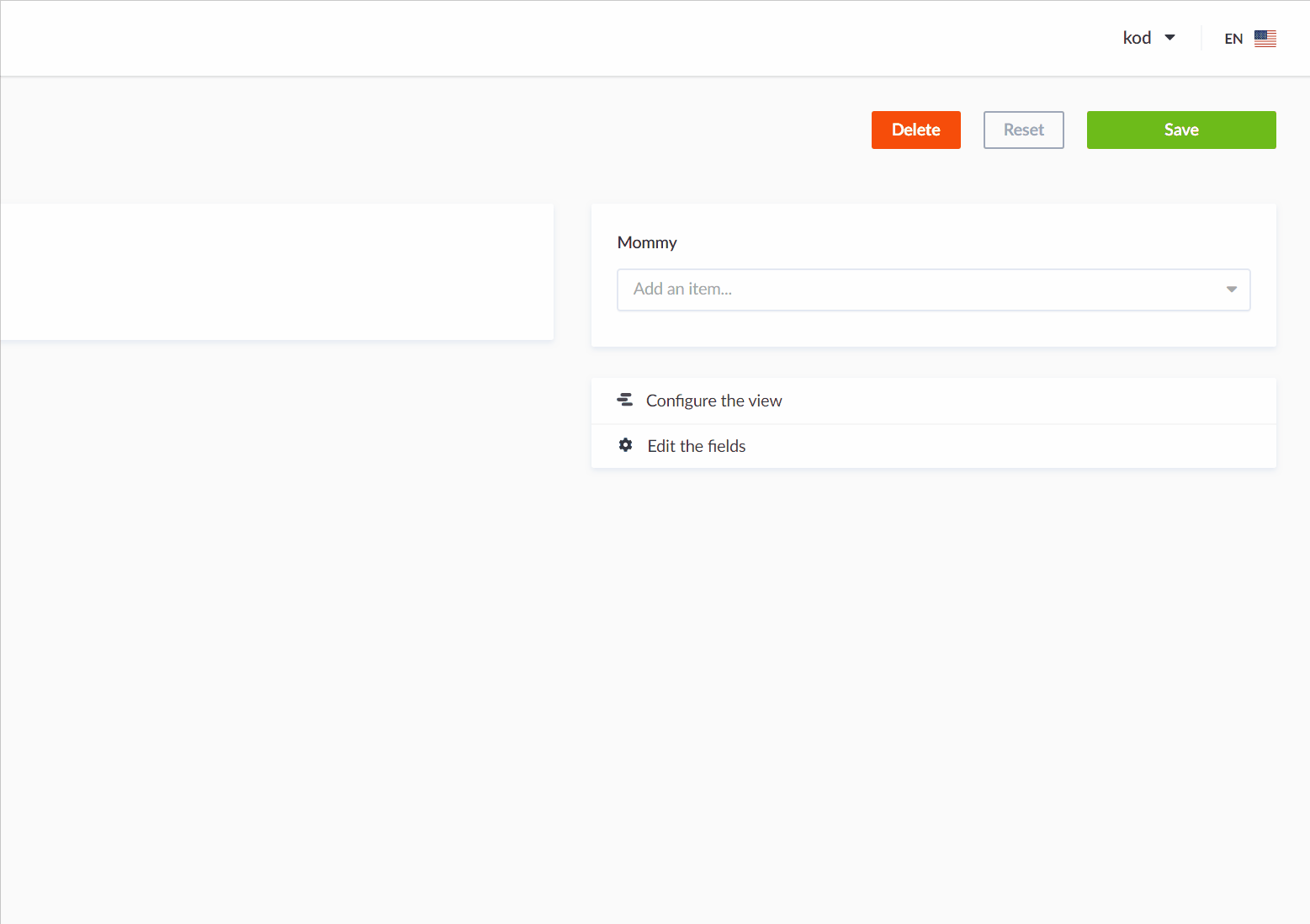Open the Mommy item selector arrow icon
Viewport: 1310px width, 924px height.
coord(1232,289)
